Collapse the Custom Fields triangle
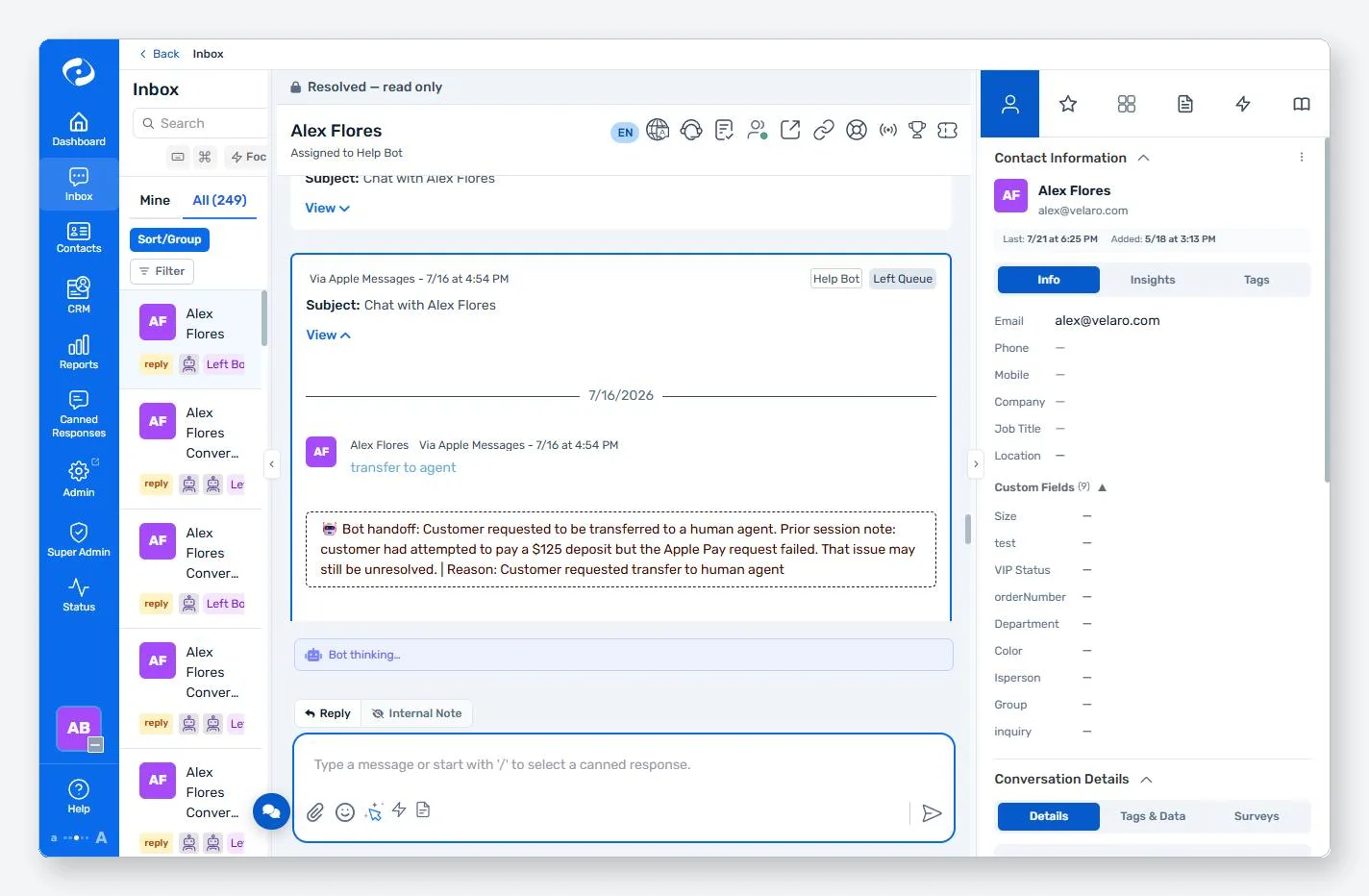 (x=1103, y=487)
